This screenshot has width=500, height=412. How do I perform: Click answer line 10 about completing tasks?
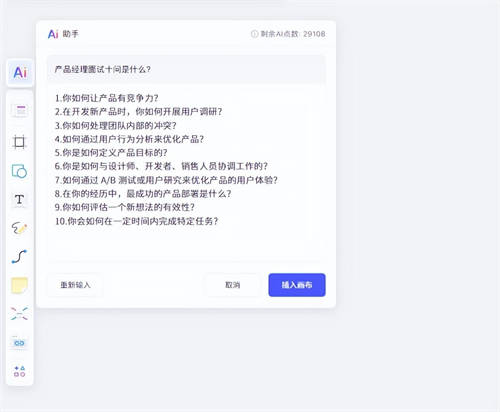point(136,221)
